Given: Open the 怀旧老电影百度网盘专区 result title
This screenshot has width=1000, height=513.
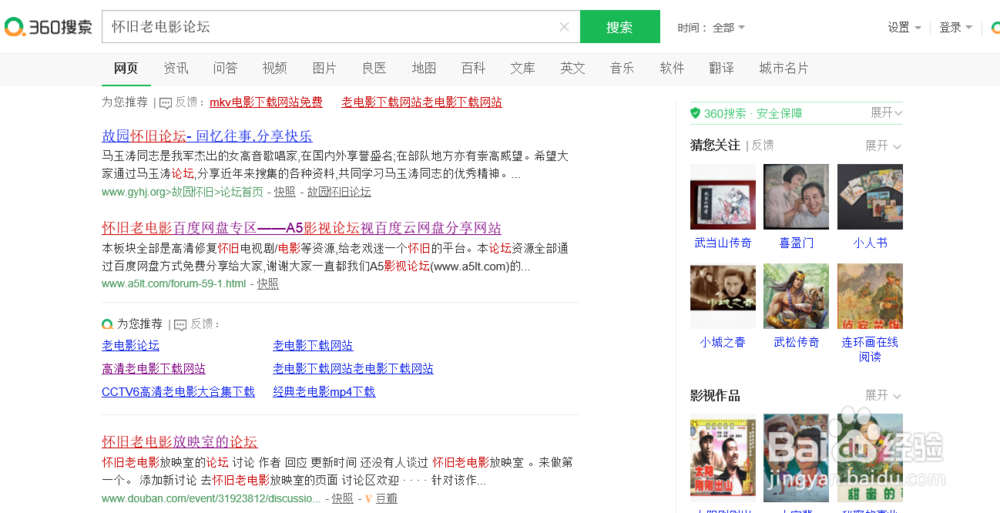Looking at the screenshot, I should (x=302, y=228).
